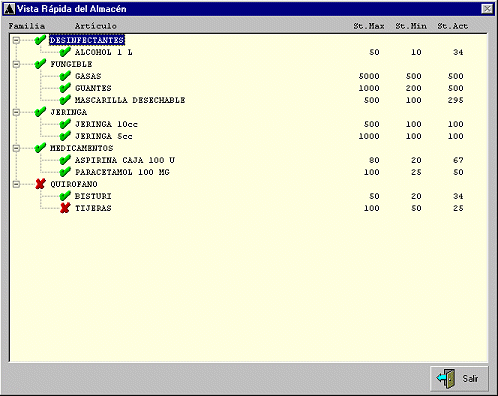Collapse the DESINFECTANTES family node
This screenshot has height=396, width=498.
pos(16,40)
